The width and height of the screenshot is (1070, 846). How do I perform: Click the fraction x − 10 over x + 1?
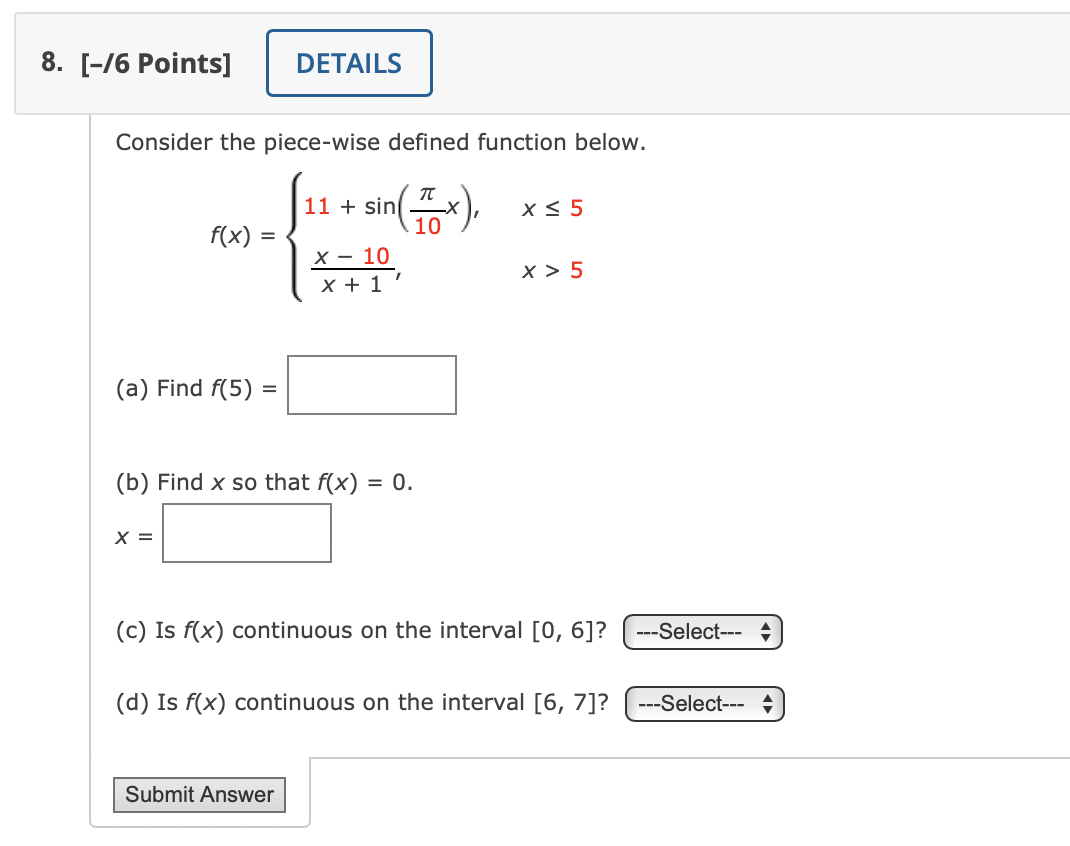pos(352,270)
